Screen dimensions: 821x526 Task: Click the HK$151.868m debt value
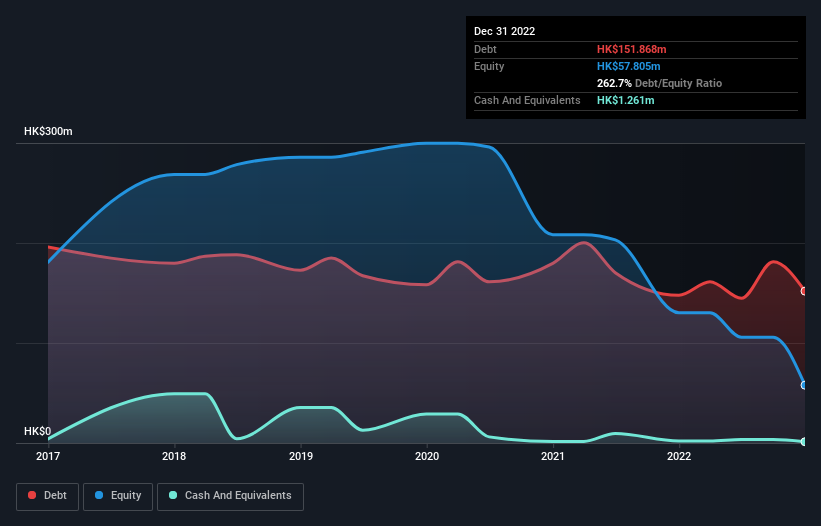631,49
